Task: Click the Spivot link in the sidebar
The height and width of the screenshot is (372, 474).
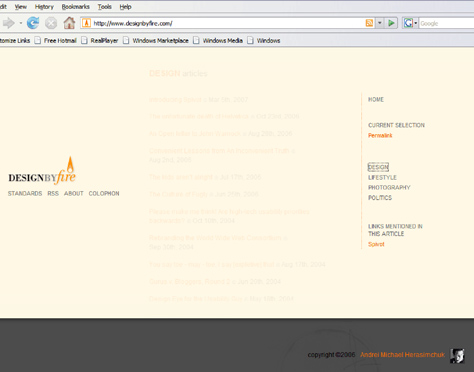Action: click(376, 244)
